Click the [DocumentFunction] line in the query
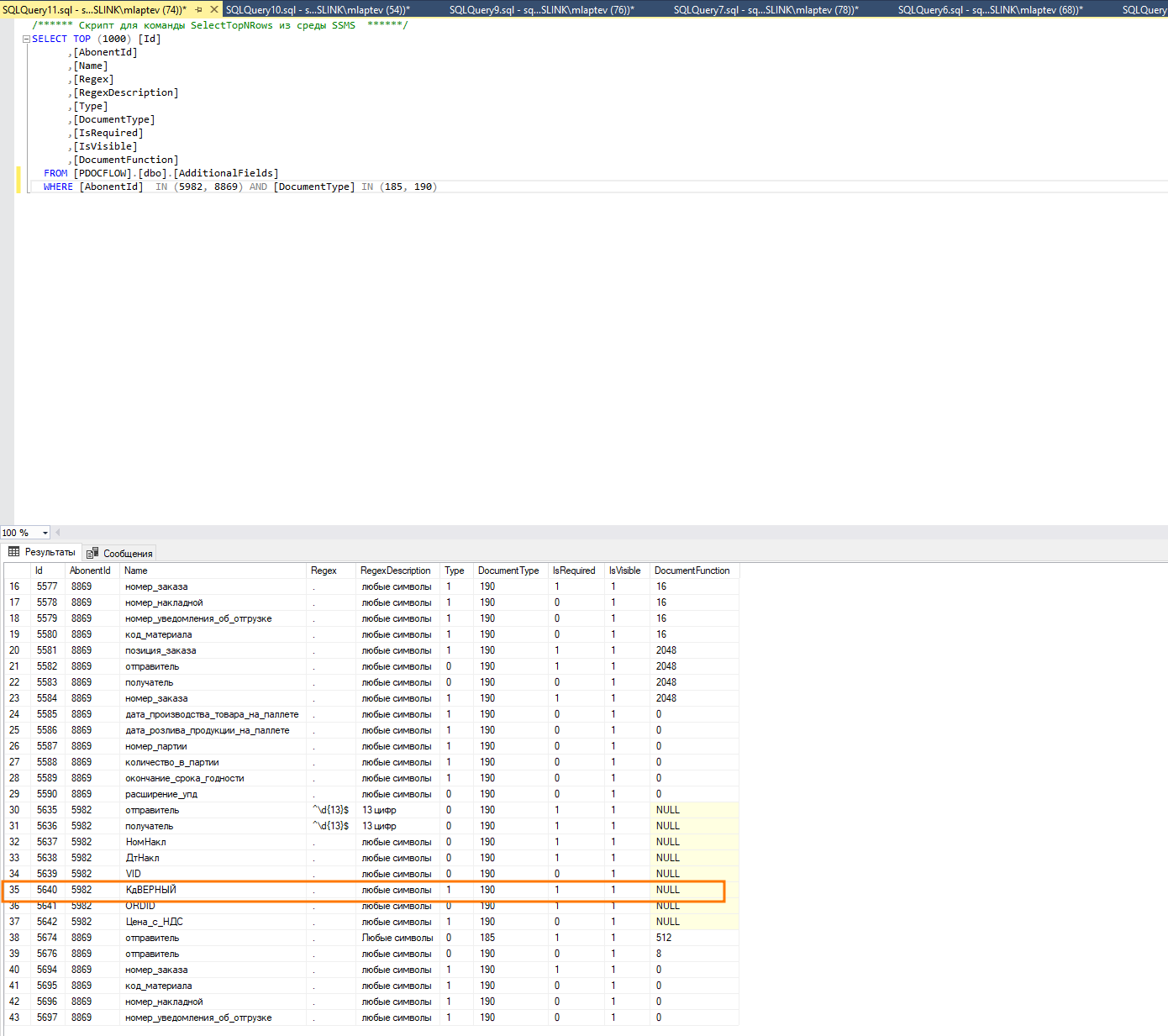Image resolution: width=1168 pixels, height=1036 pixels. click(126, 160)
